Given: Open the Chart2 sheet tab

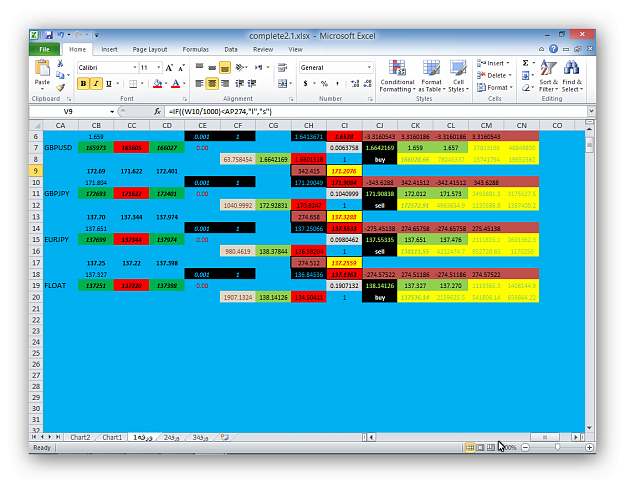Looking at the screenshot, I should (x=80, y=437).
